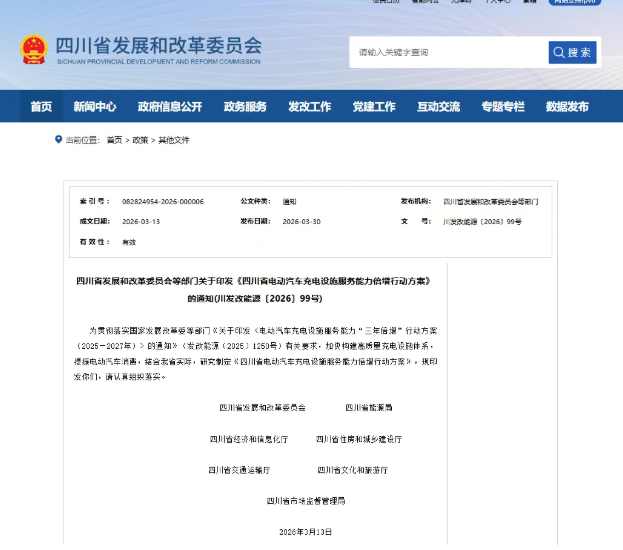Select the written date 2026-03-13
The image size is (623, 550).
pos(141,221)
